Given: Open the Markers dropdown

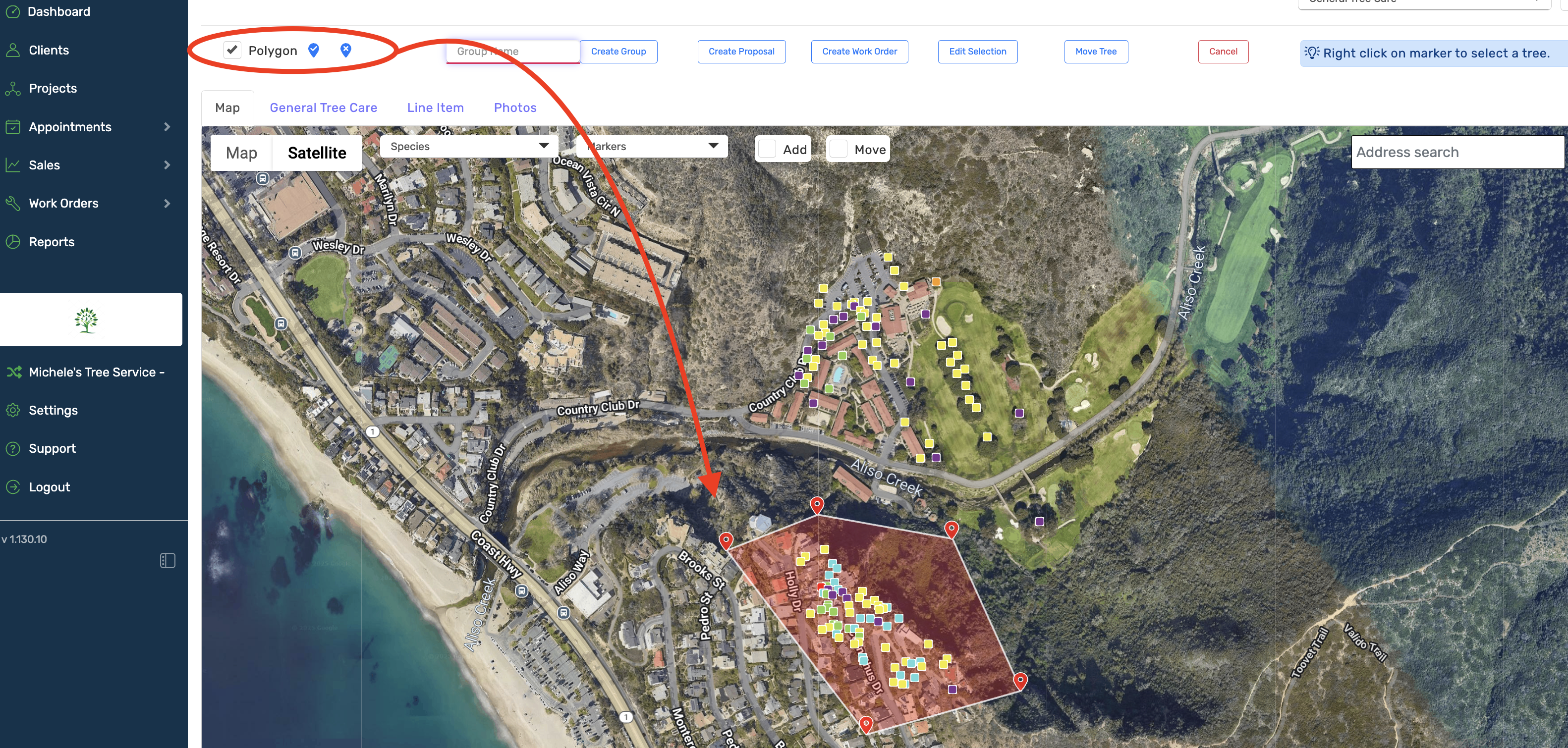Looking at the screenshot, I should tap(652, 146).
